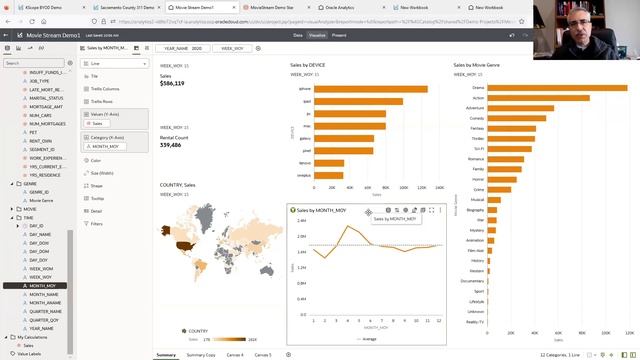
Task: Select QUARTER_NAME in the data tree
Action: click(45, 311)
